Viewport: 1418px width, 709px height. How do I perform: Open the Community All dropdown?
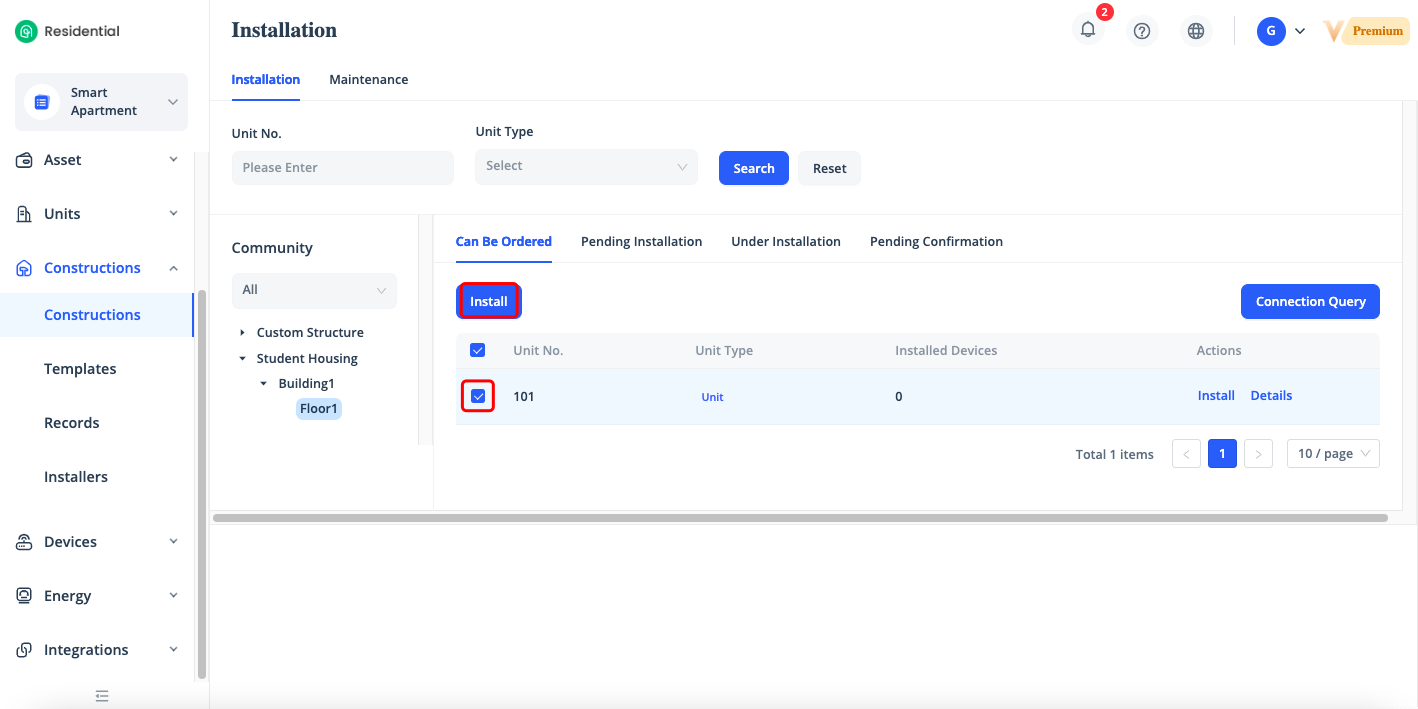[314, 290]
